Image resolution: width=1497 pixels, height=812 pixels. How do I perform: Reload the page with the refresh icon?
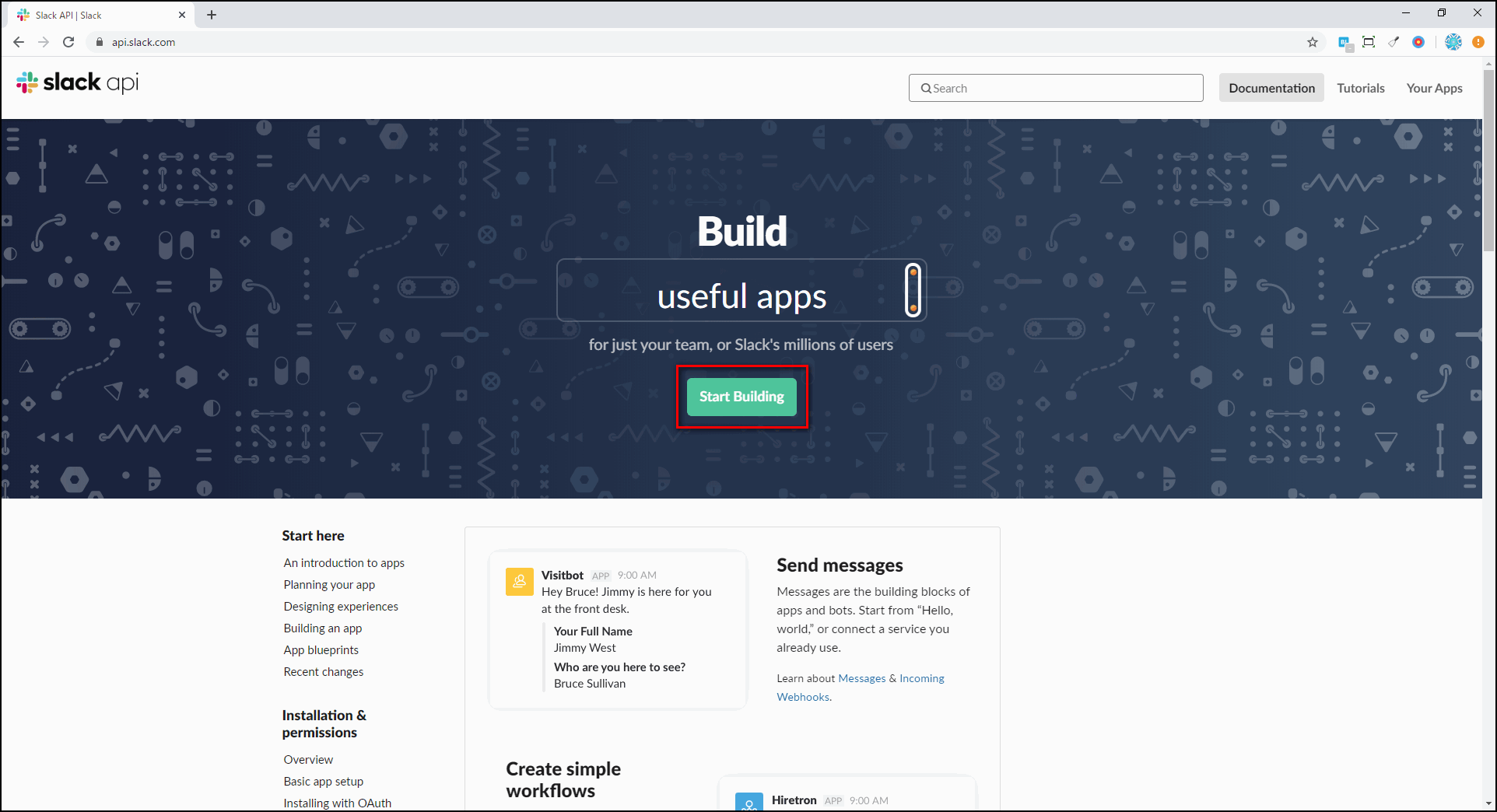coord(68,42)
